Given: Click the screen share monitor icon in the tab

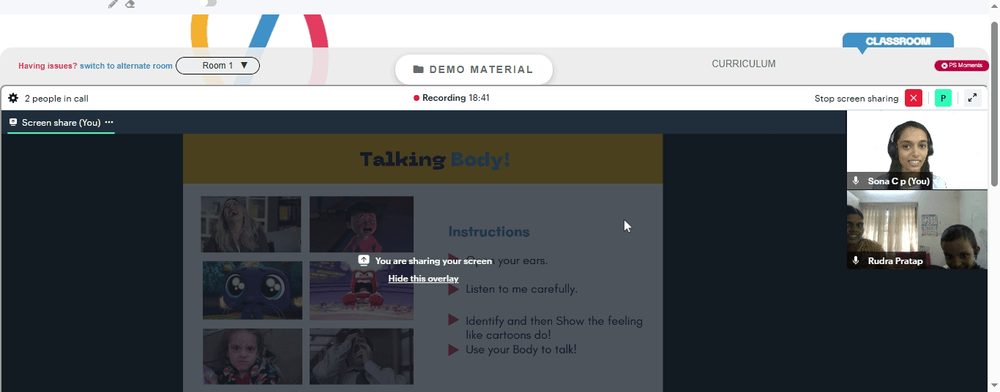Looking at the screenshot, I should tap(13, 122).
